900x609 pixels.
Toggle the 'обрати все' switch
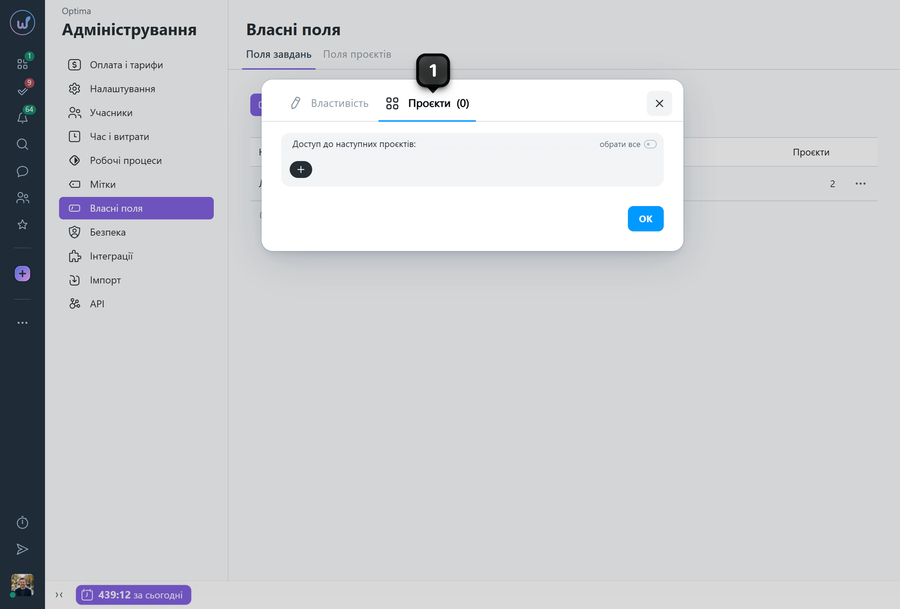650,144
